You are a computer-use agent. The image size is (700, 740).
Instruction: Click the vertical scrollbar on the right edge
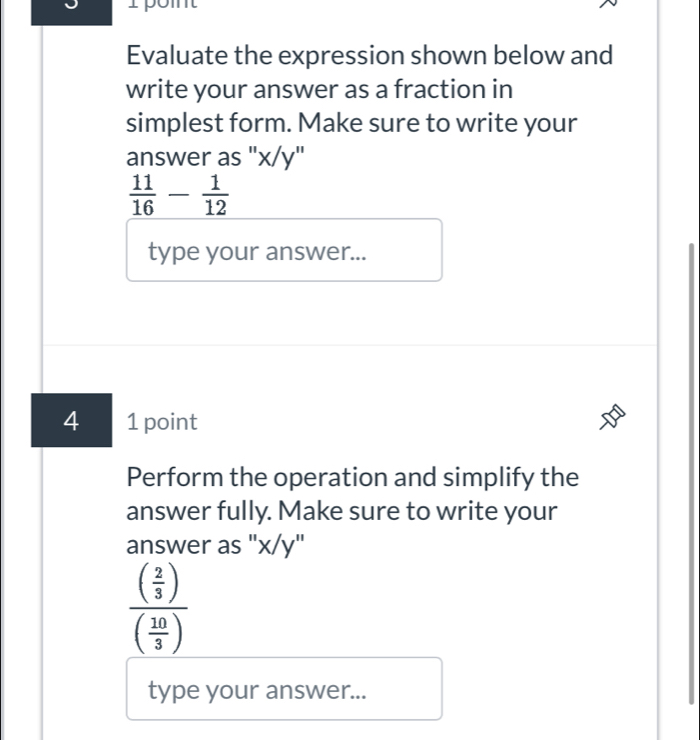689,470
